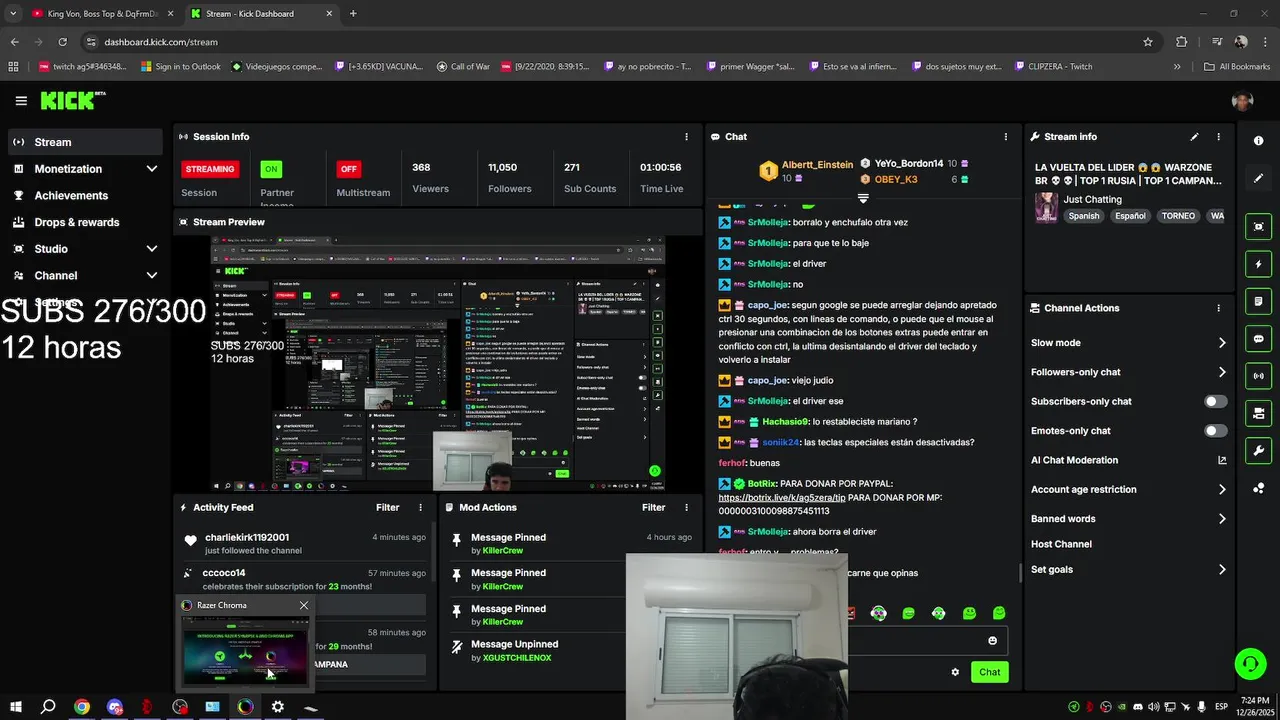Click the Just Chatting category

point(1092,199)
